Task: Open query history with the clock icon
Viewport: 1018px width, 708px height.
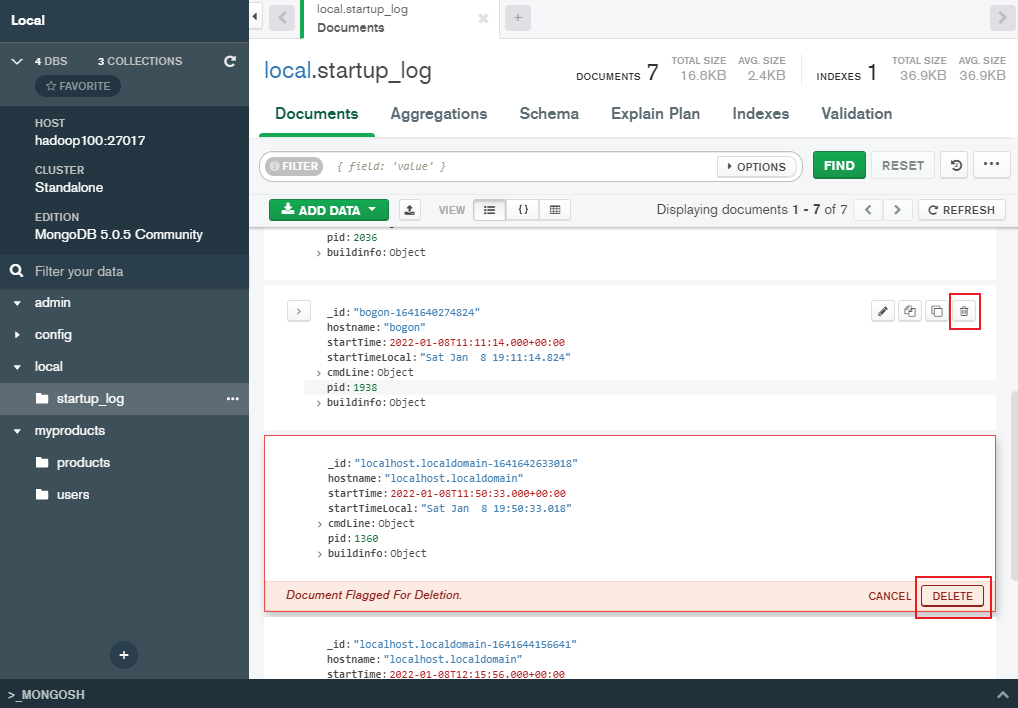Action: click(954, 165)
